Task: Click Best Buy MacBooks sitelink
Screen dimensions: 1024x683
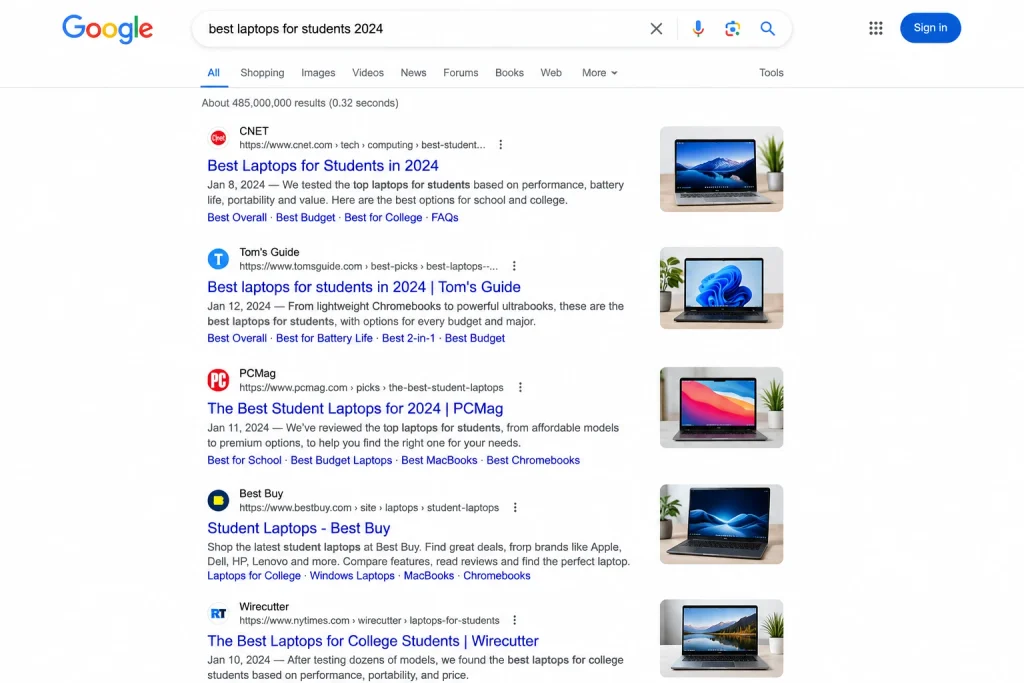Action: tap(428, 576)
